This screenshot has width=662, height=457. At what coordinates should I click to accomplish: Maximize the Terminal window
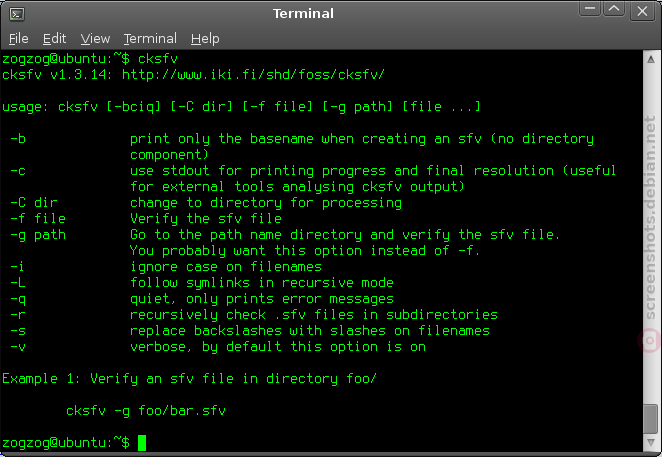tap(614, 9)
